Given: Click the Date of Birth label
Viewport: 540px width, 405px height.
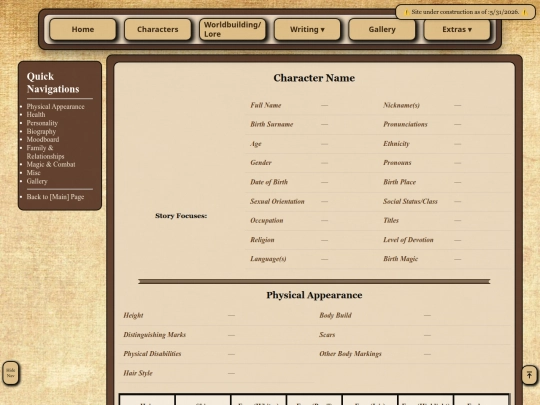Looking at the screenshot, I should pyautogui.click(x=269, y=182).
